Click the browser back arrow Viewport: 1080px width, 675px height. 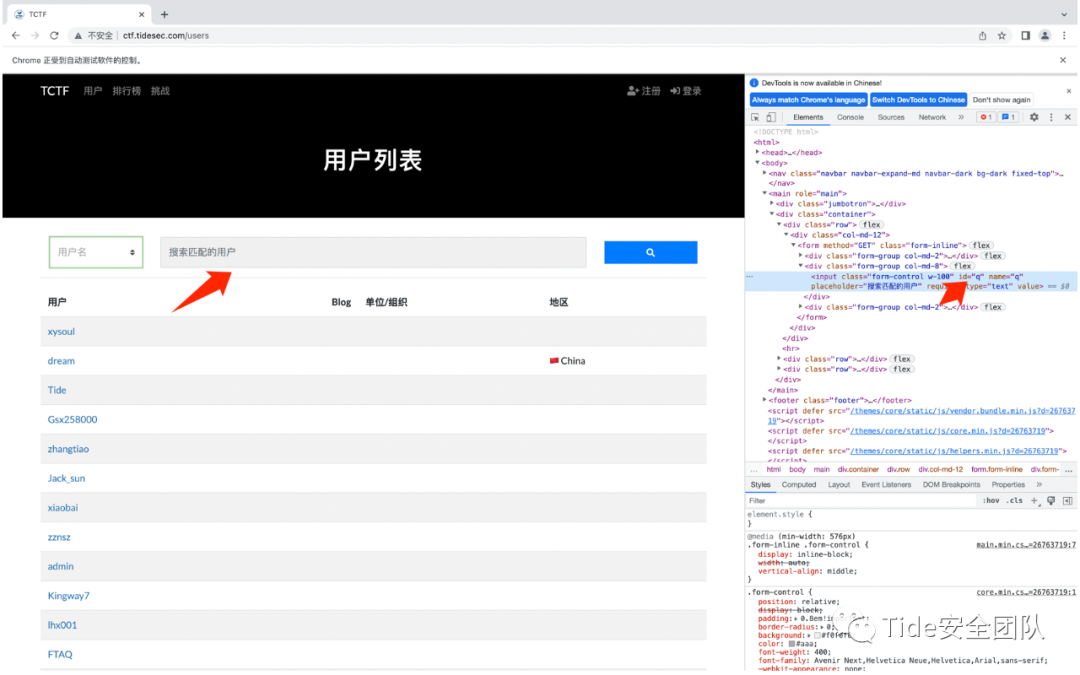pyautogui.click(x=16, y=35)
